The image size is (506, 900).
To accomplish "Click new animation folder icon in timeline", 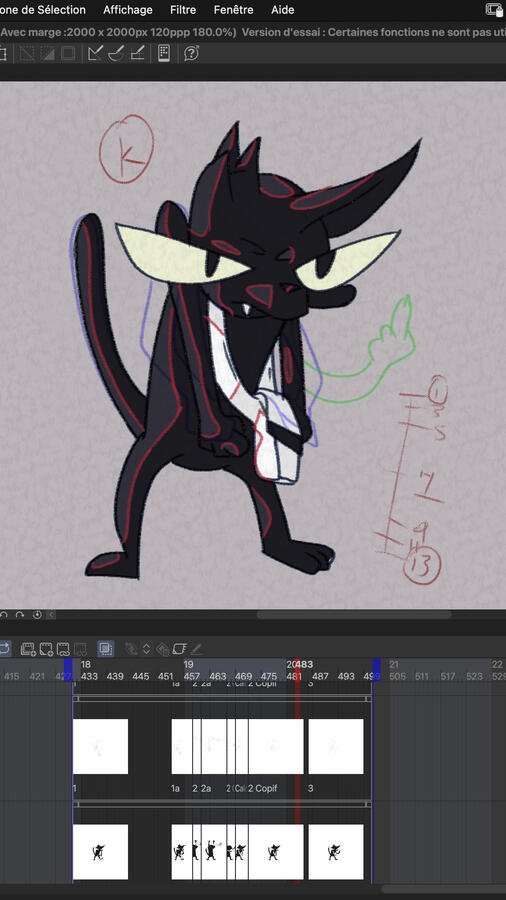I will [x=28, y=649].
